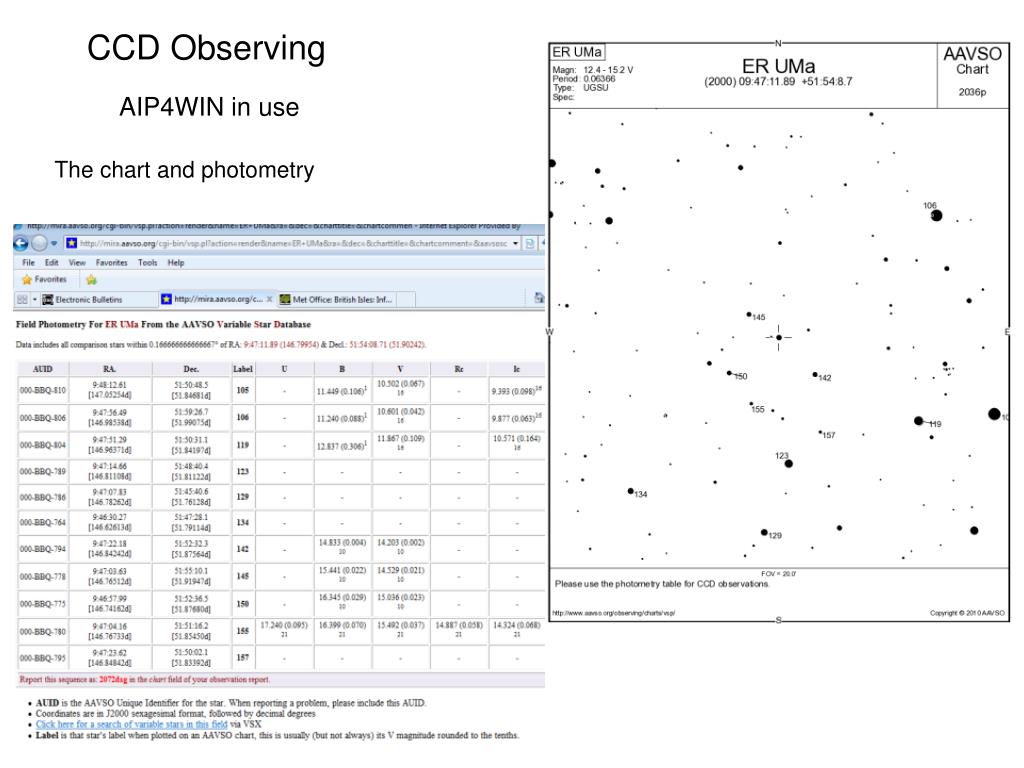Screen dimensions: 1024x768
Task: Click the refresh icon right of the address bar
Action: coord(530,244)
